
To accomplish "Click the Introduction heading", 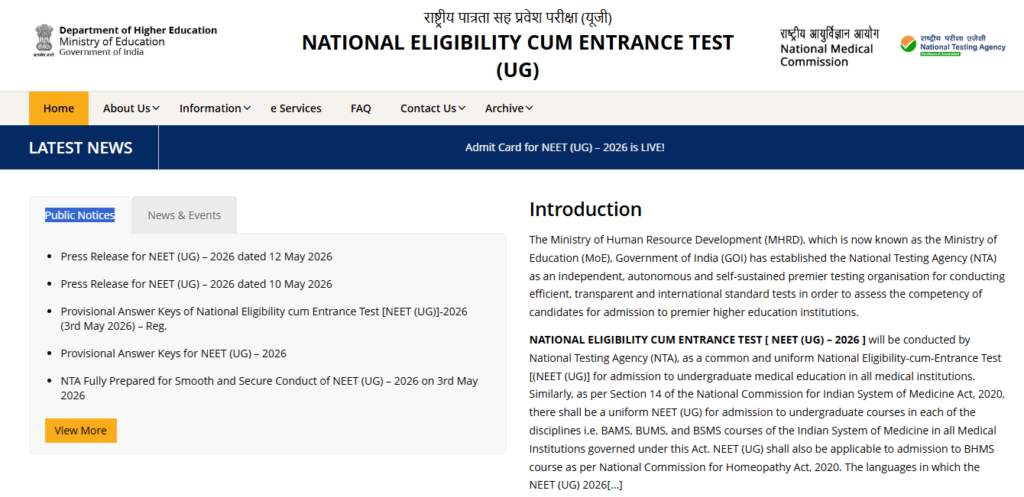I will tap(585, 210).
